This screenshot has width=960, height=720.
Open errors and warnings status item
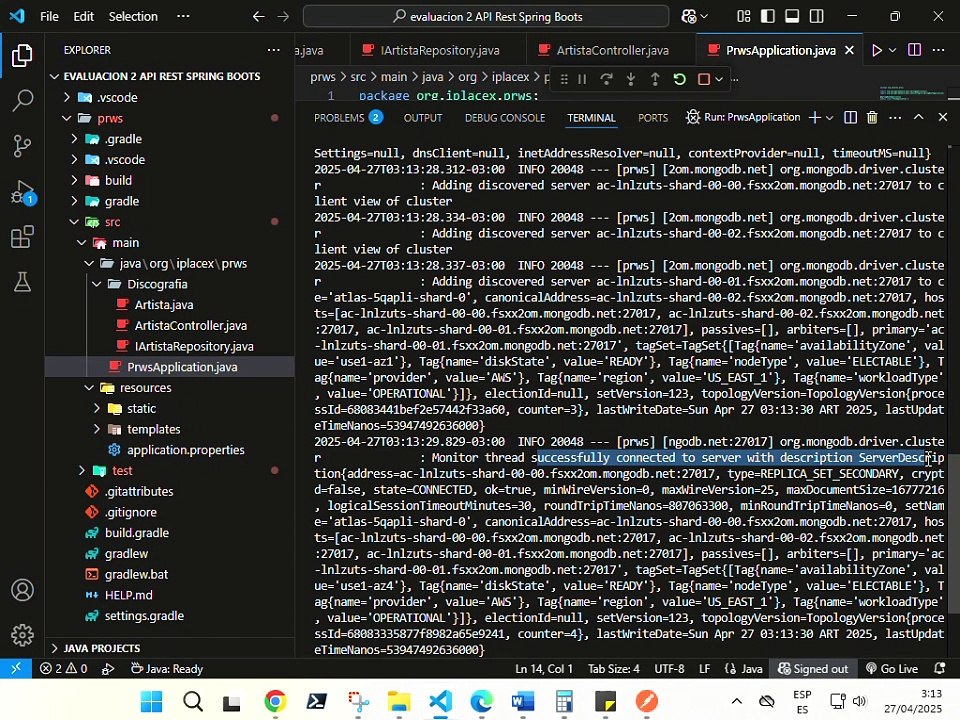pyautogui.click(x=64, y=669)
